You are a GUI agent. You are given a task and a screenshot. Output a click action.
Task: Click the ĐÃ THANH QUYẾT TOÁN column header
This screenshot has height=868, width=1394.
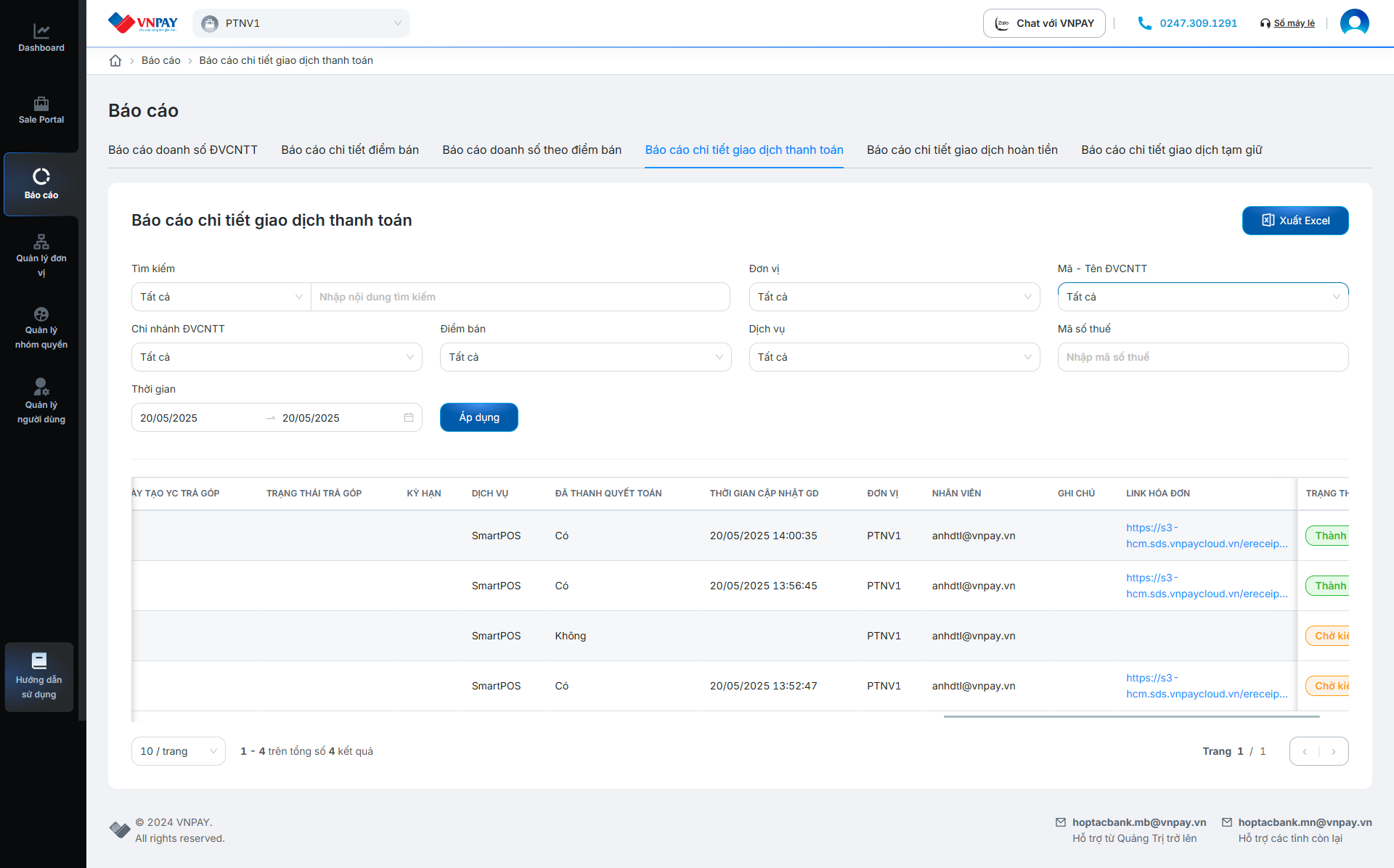click(608, 494)
